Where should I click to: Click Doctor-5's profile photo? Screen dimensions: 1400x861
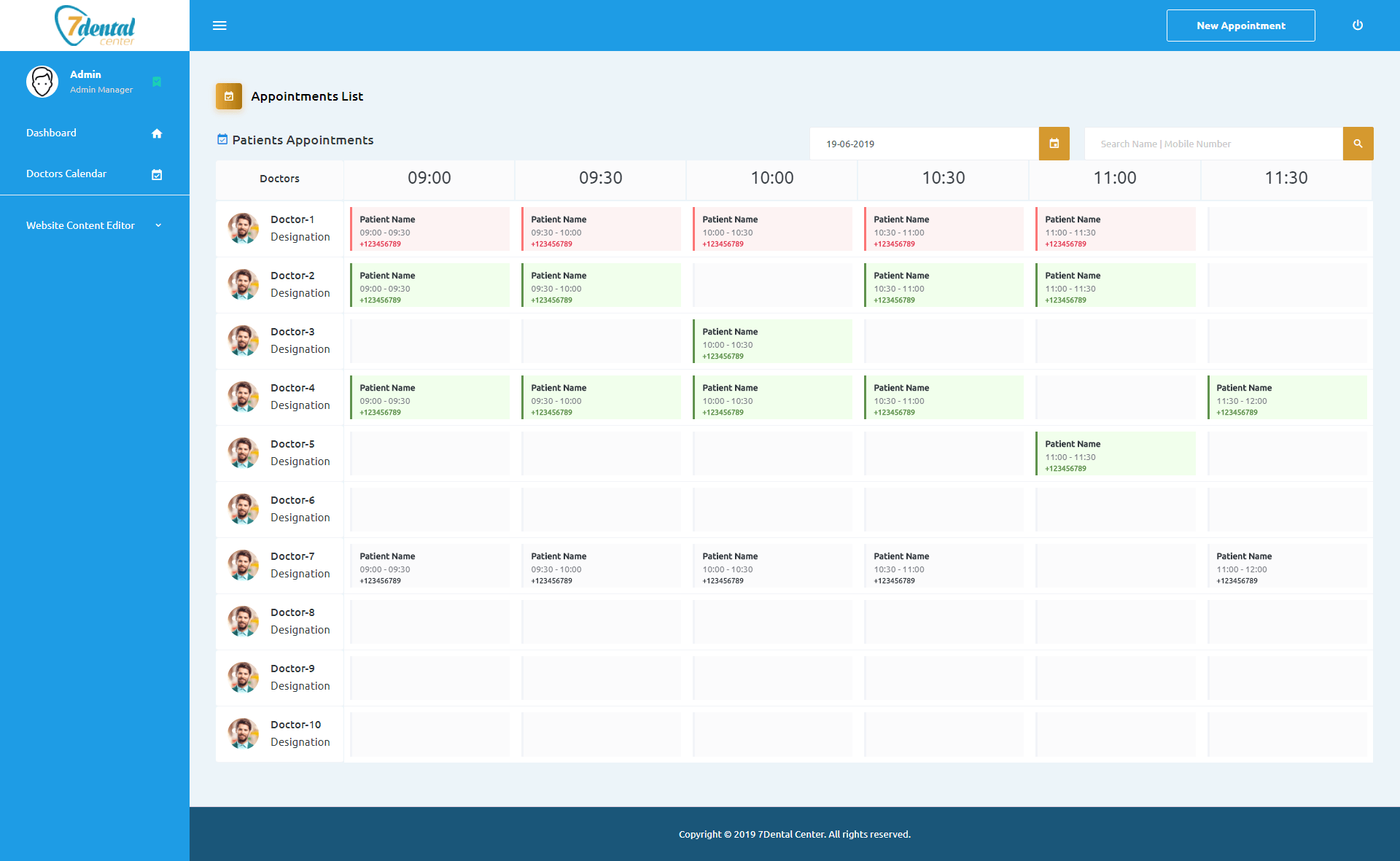click(244, 453)
